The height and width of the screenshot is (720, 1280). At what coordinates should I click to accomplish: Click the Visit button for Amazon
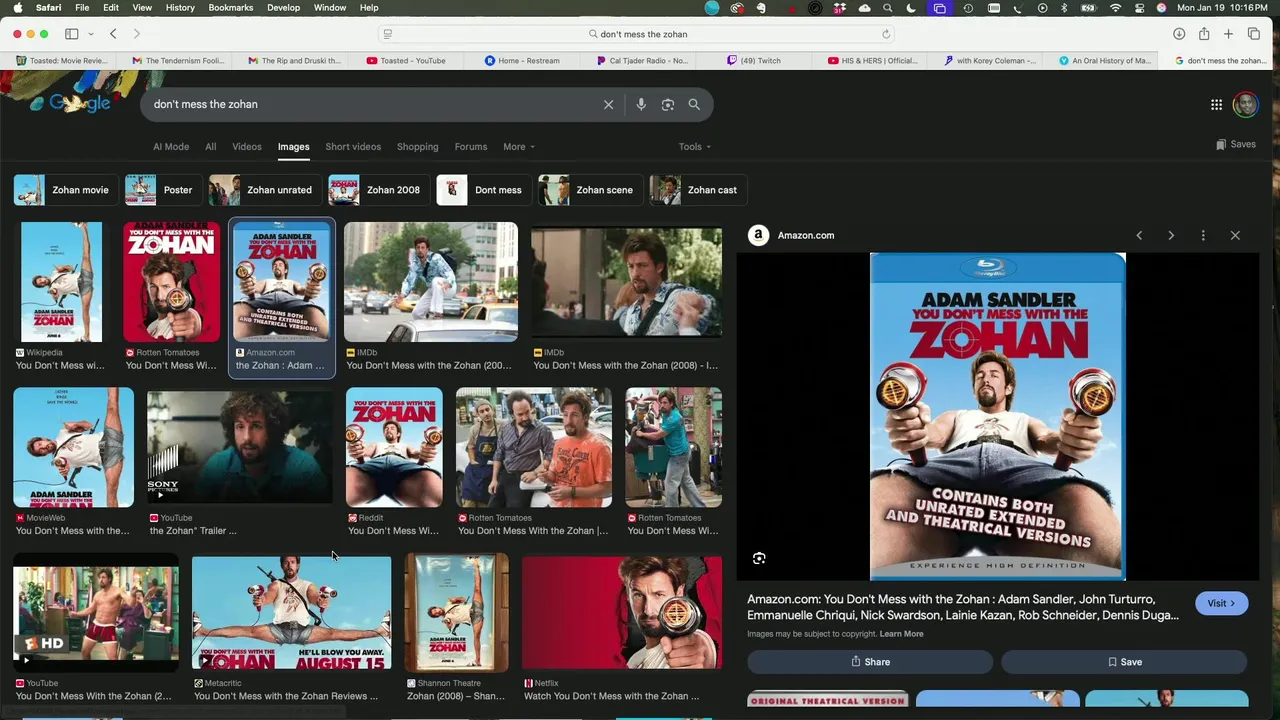(x=1221, y=603)
